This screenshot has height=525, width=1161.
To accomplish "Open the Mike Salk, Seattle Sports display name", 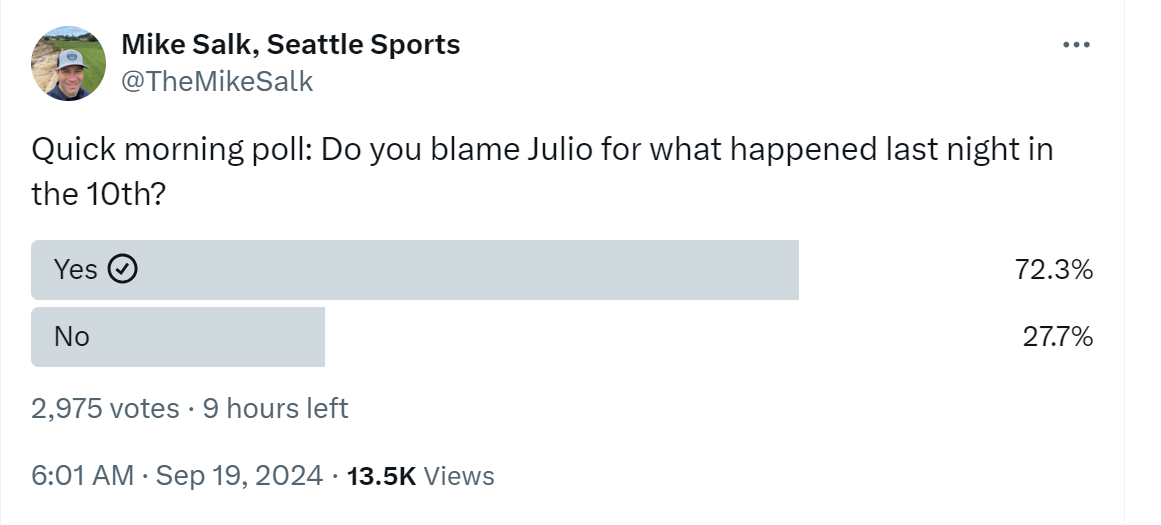I will 290,44.
